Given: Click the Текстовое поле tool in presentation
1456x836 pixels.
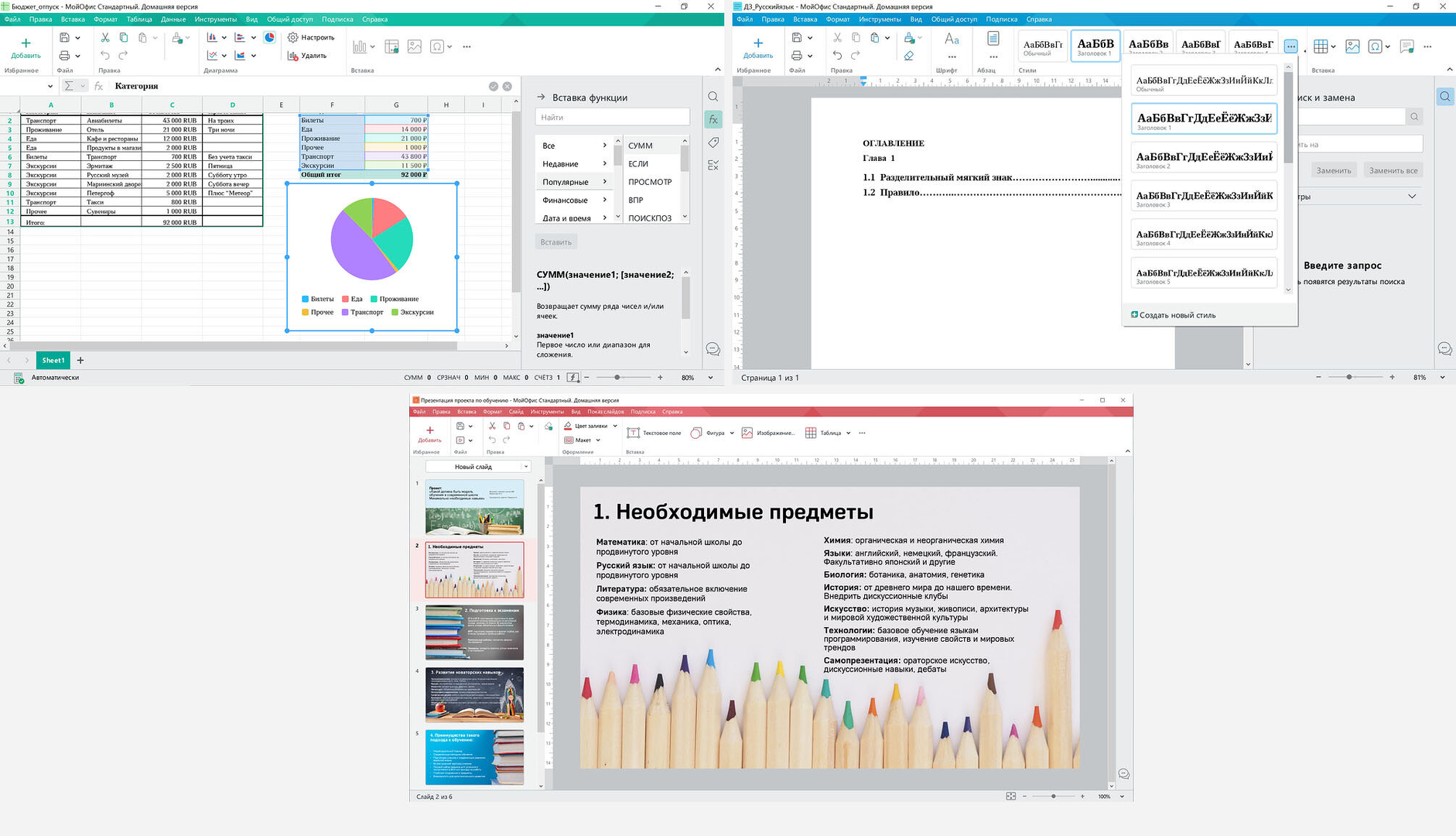Looking at the screenshot, I should click(x=654, y=433).
